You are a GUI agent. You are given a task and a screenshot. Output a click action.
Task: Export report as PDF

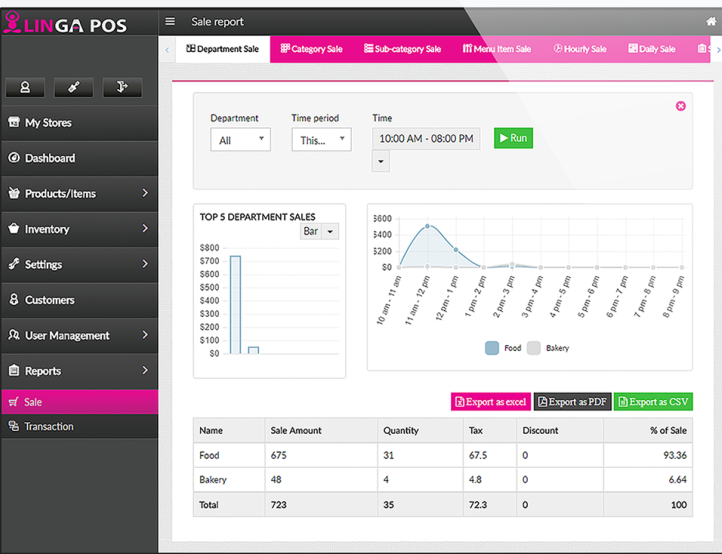click(x=573, y=402)
